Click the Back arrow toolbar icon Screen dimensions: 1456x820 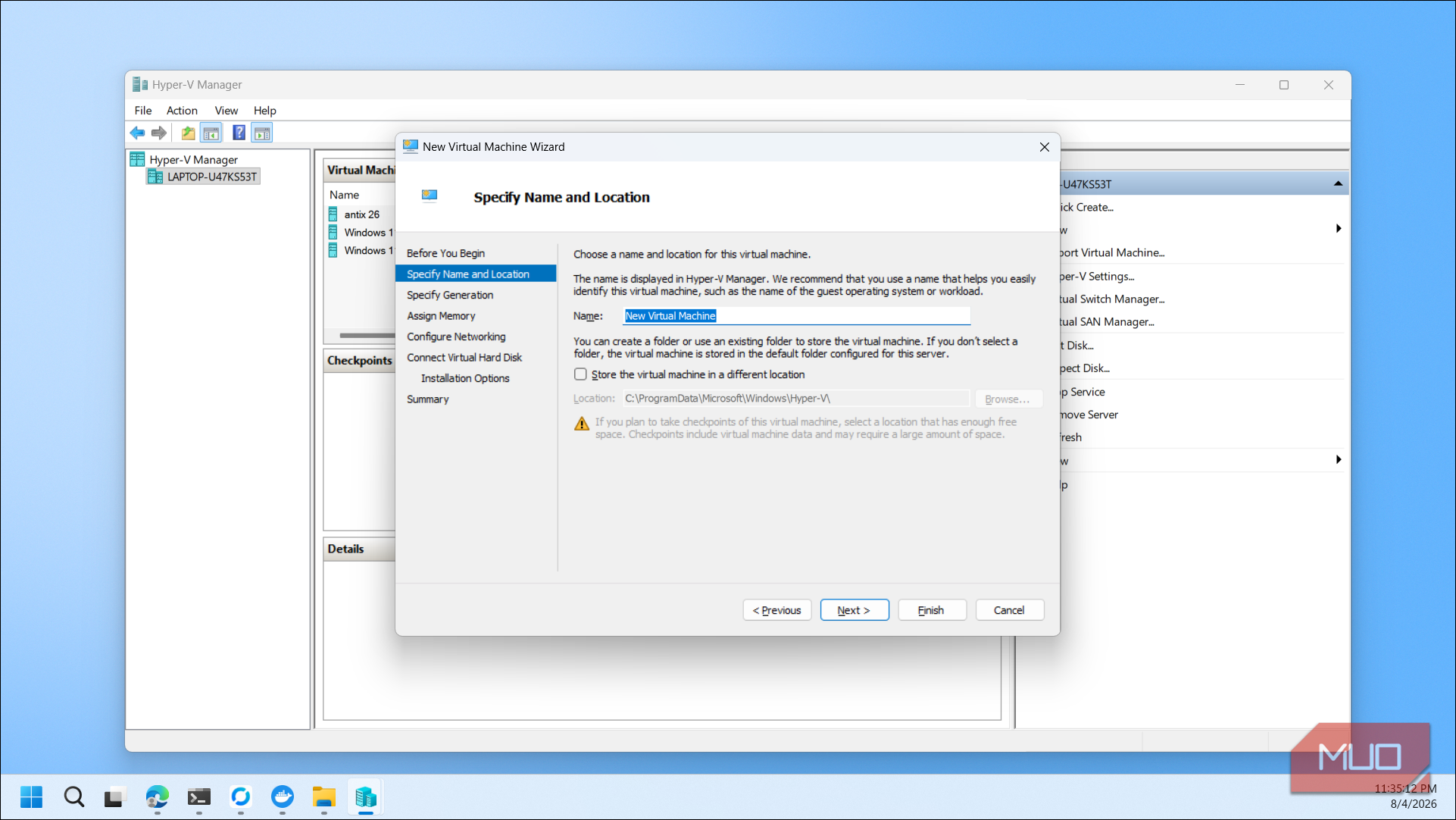tap(137, 133)
